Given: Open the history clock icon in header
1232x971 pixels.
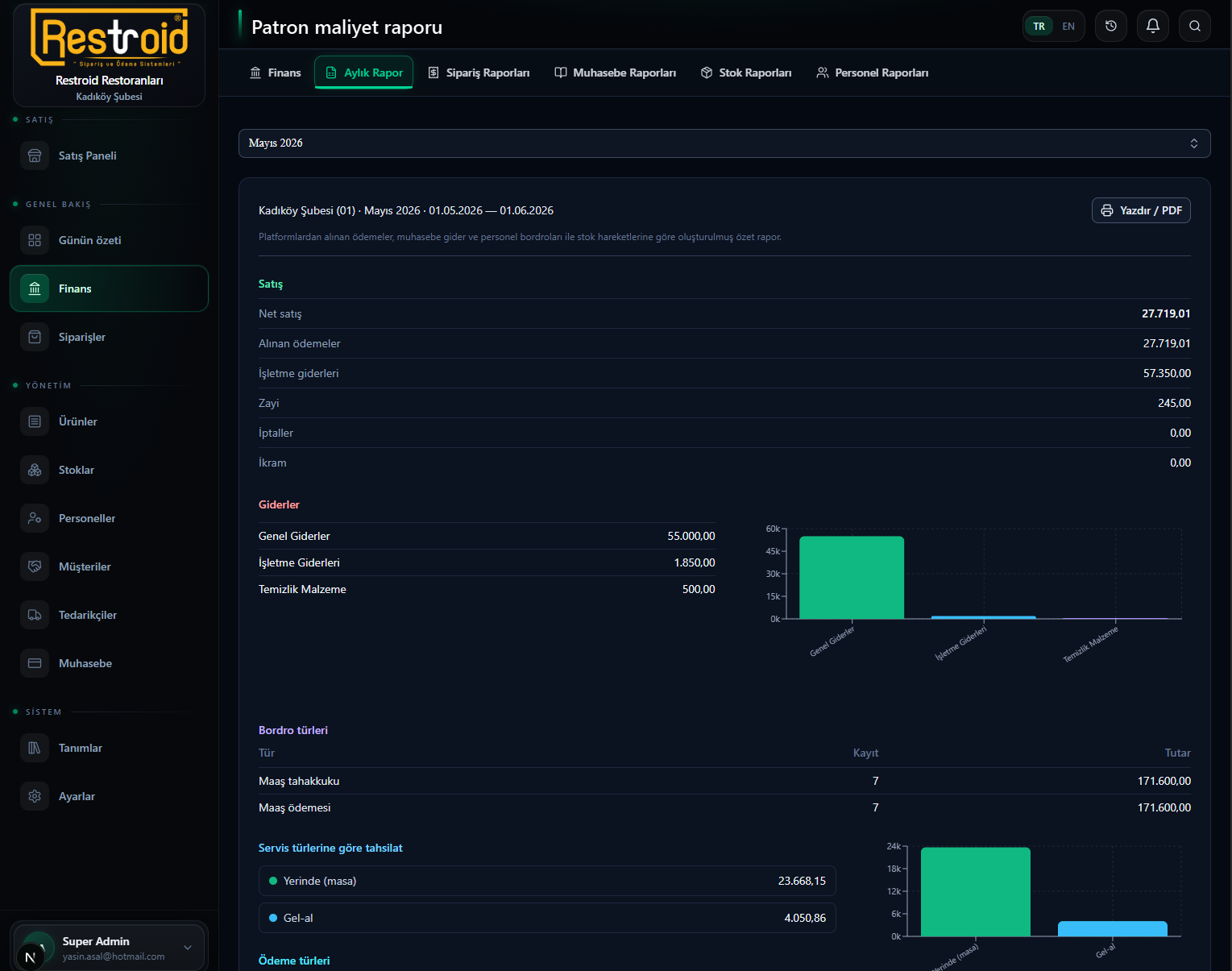Looking at the screenshot, I should pos(1111,26).
